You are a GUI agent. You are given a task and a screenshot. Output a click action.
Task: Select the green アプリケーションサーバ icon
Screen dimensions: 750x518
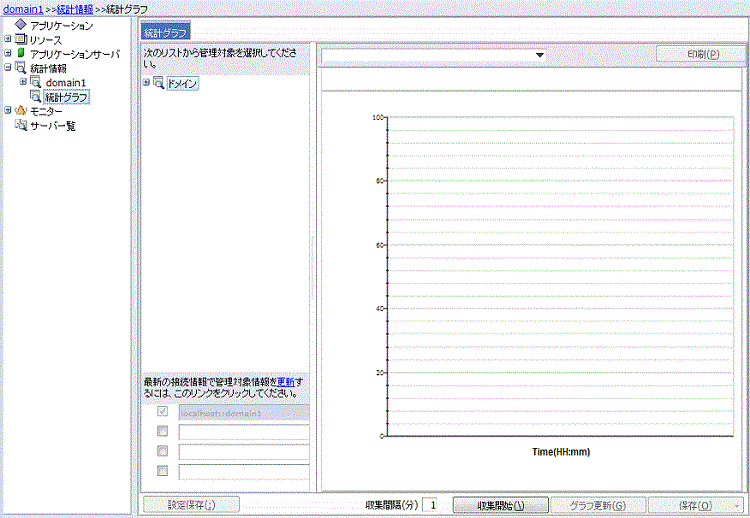tap(21, 54)
